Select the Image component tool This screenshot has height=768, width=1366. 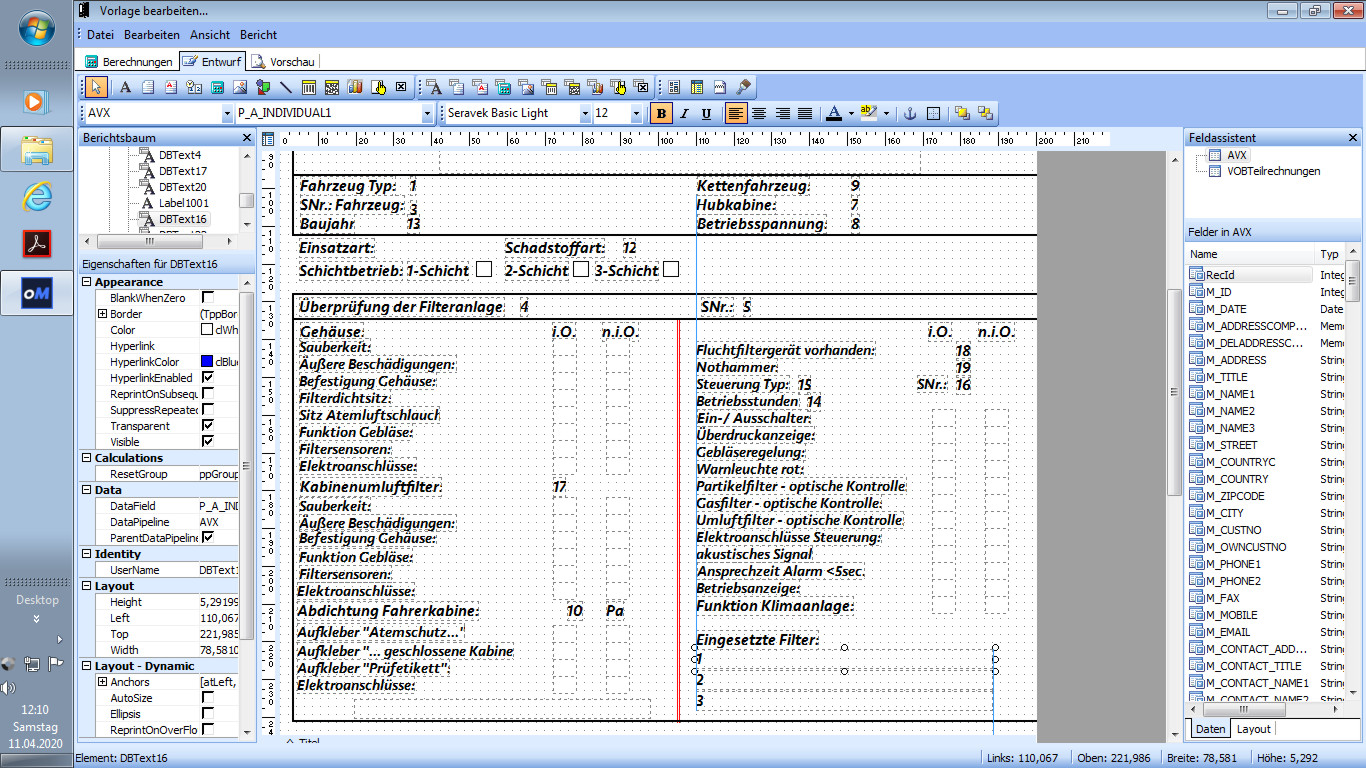pyautogui.click(x=239, y=87)
